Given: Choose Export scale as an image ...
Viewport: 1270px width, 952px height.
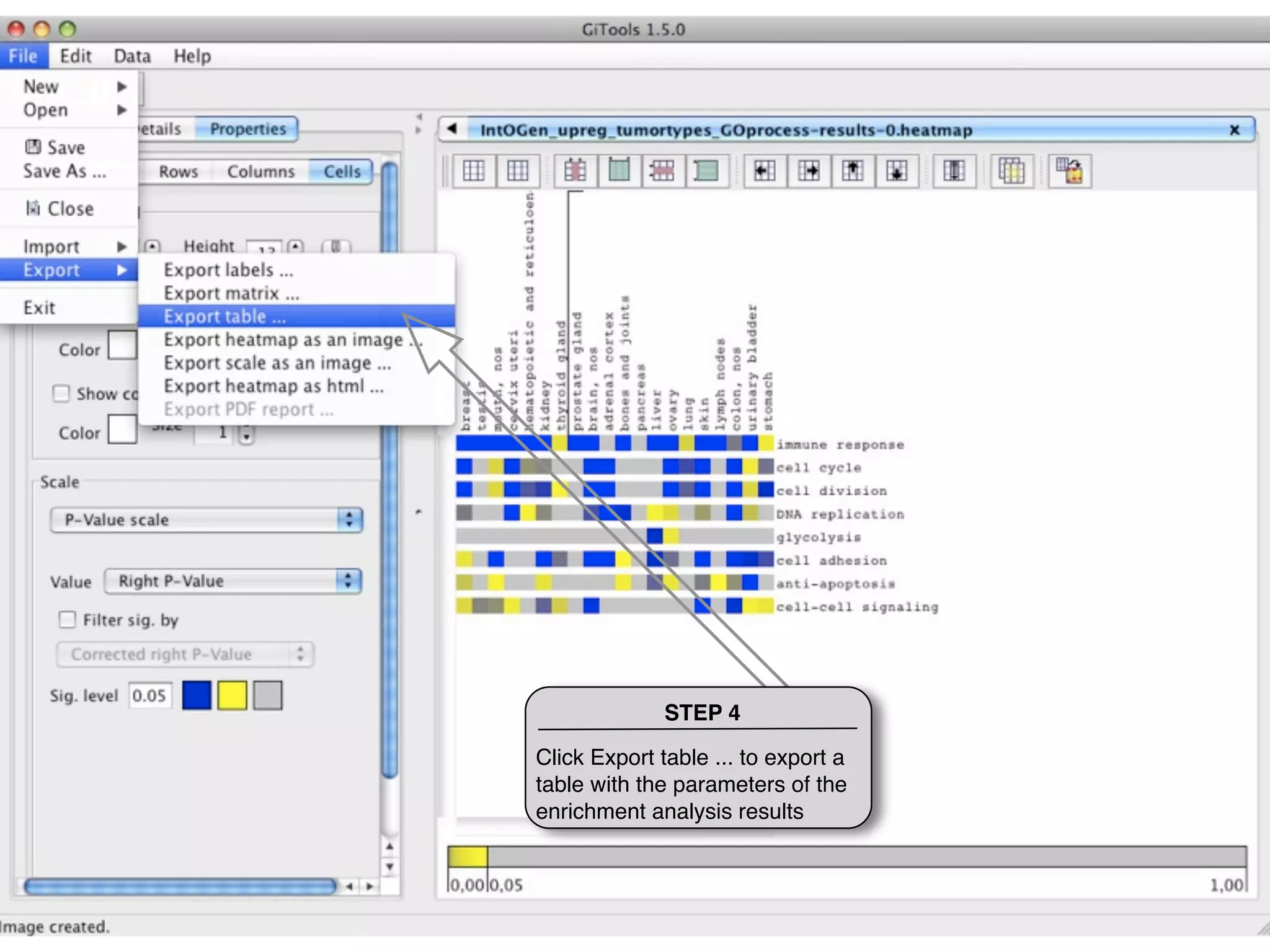Looking at the screenshot, I should (x=296, y=363).
